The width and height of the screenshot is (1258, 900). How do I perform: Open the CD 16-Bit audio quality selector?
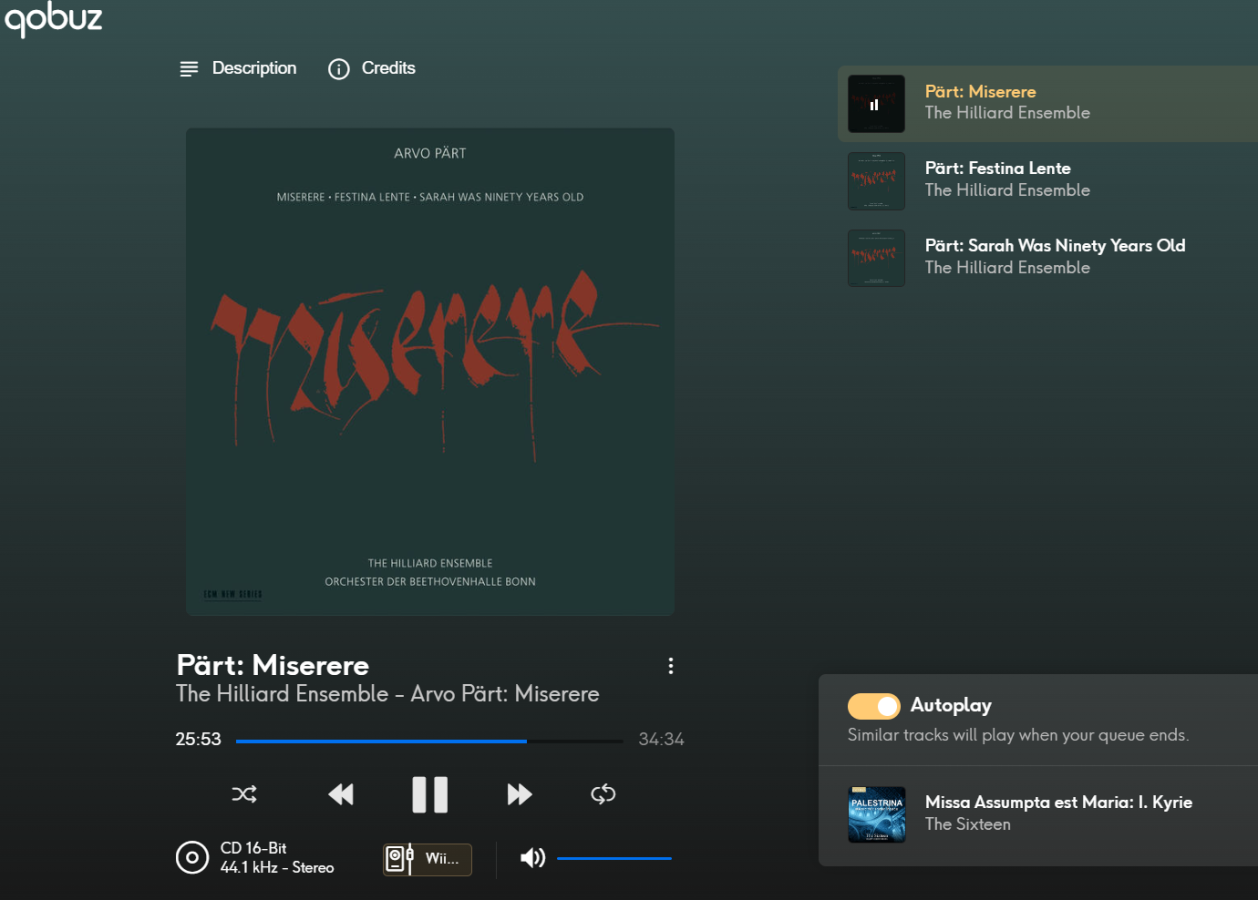(x=256, y=858)
